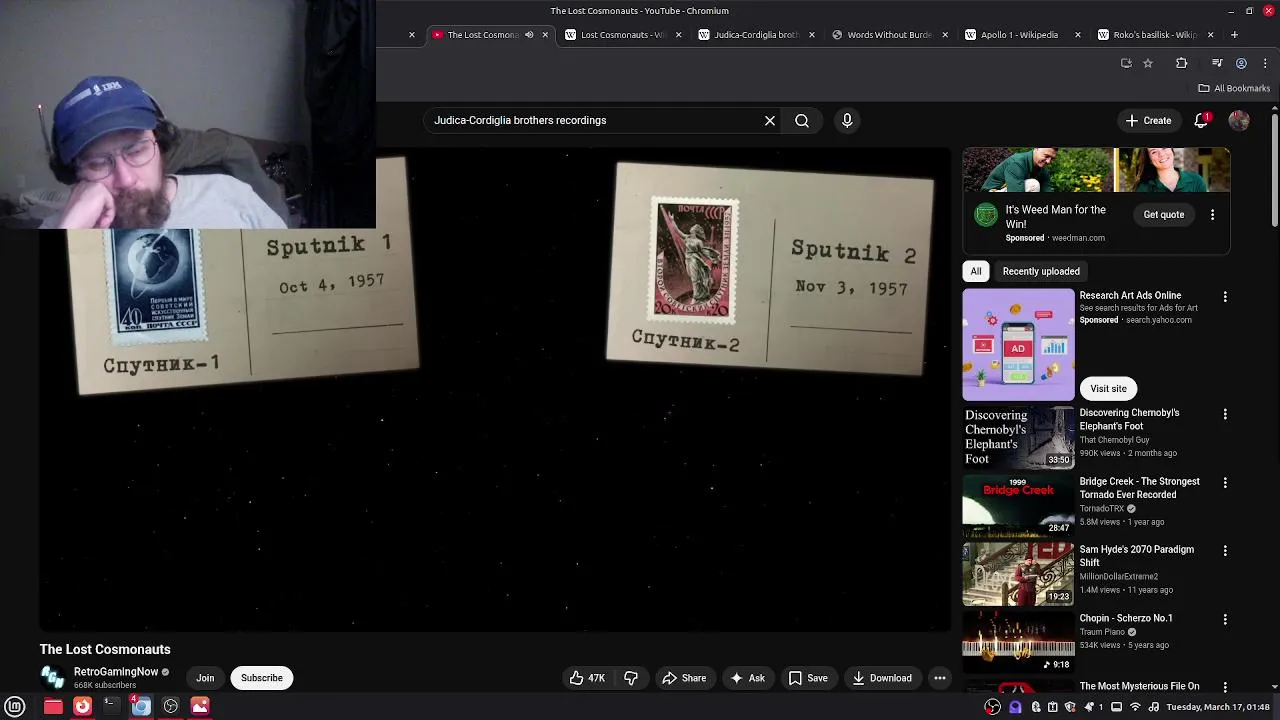
Task: Click the install app toolbar icon
Action: (x=1126, y=63)
